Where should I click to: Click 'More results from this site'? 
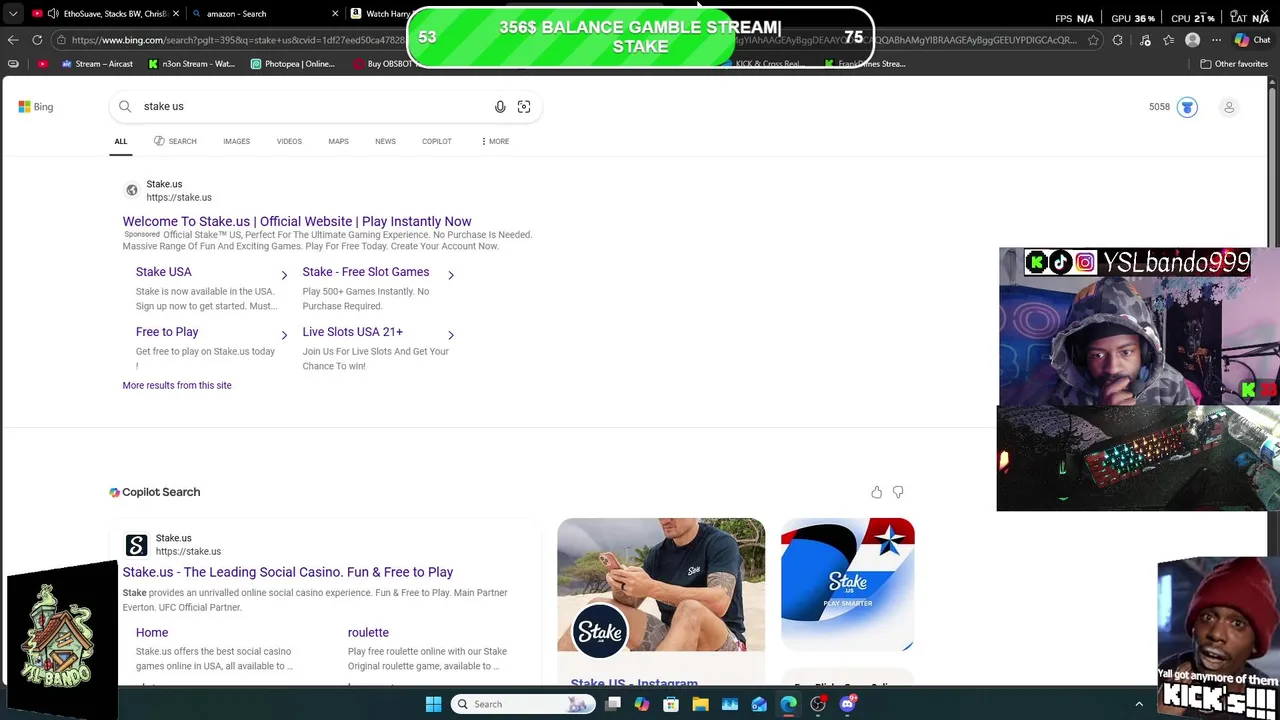click(177, 385)
